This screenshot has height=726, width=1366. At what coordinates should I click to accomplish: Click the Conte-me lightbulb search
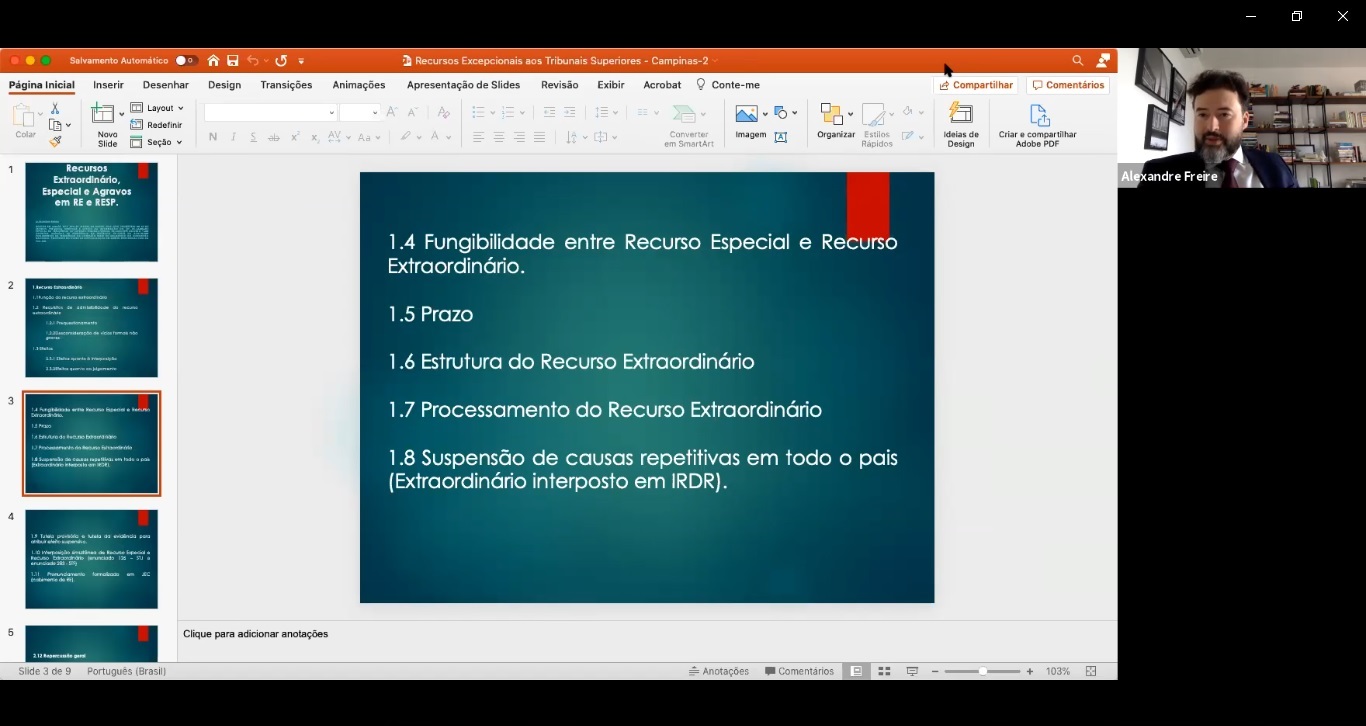pos(728,85)
